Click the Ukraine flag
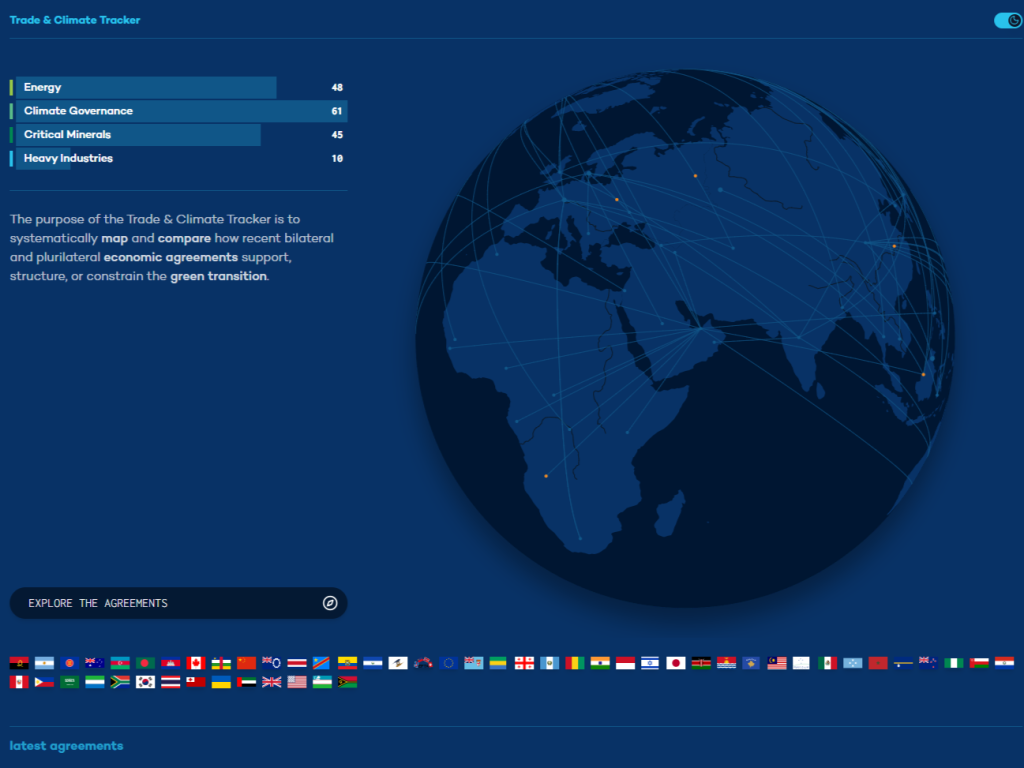The height and width of the screenshot is (768, 1024). point(221,682)
